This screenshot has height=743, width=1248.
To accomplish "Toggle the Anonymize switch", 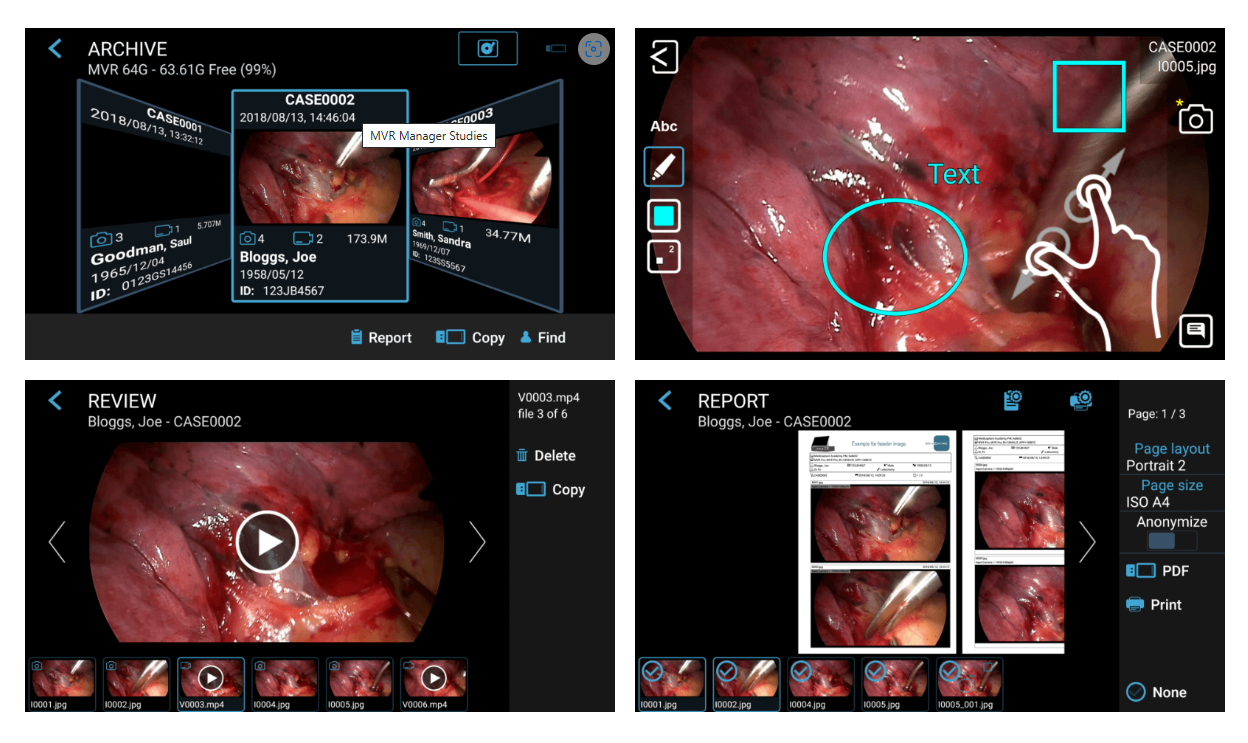I will click(1172, 541).
